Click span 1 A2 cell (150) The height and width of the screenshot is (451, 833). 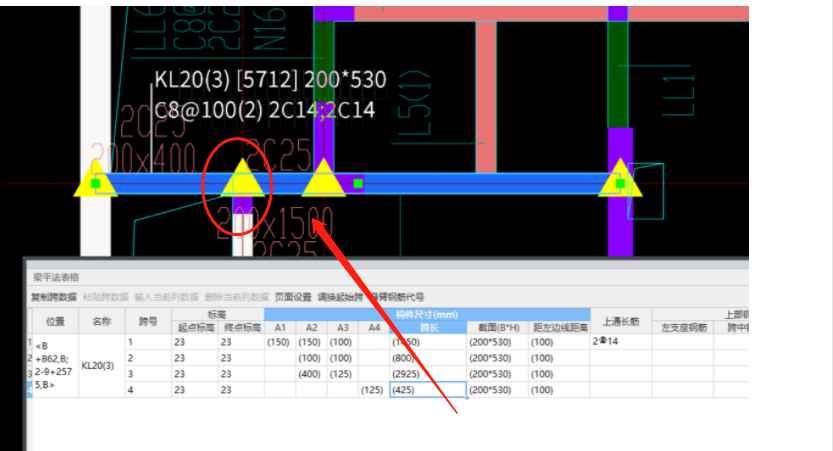312,342
